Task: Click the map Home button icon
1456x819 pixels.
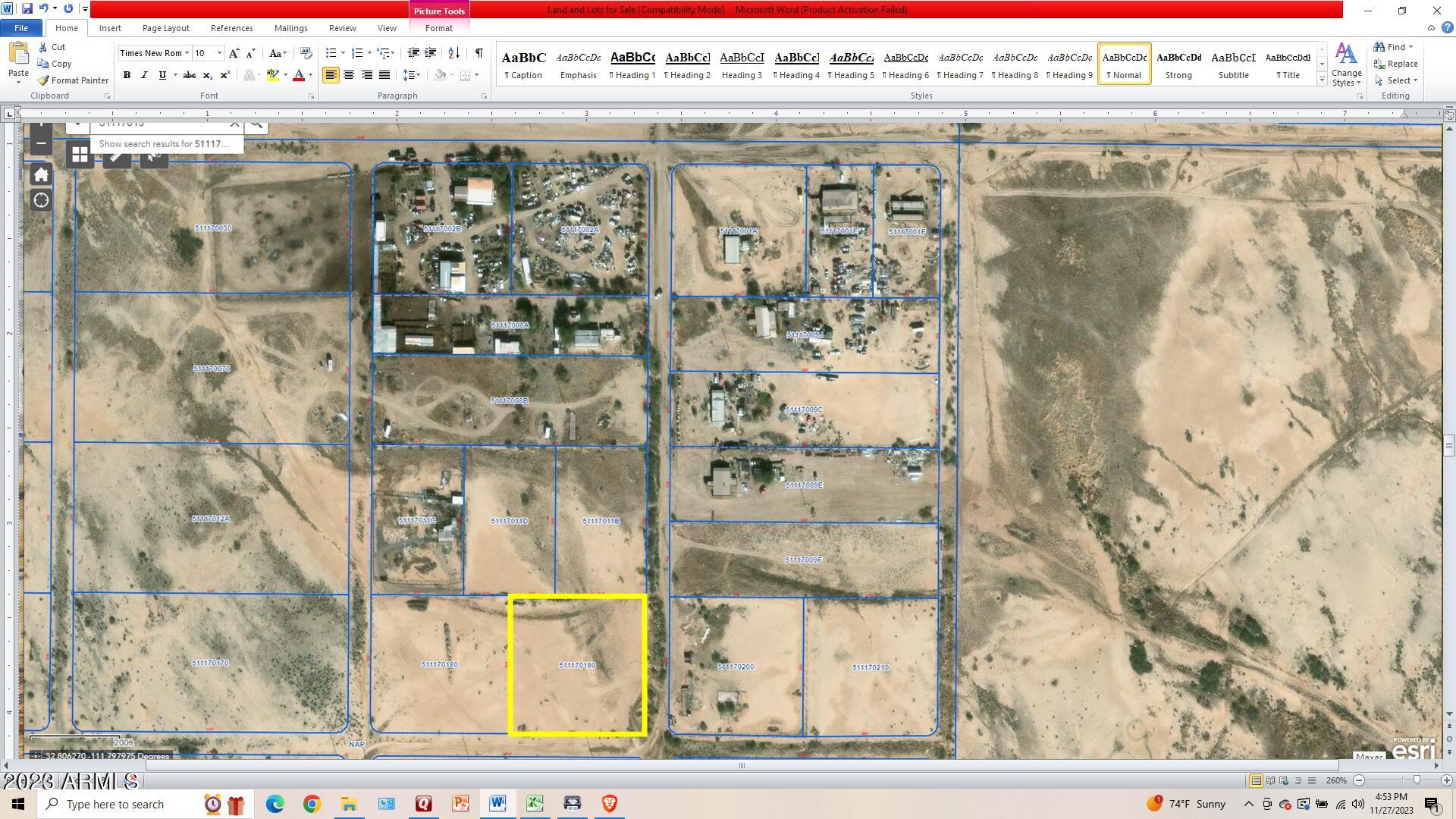Action: click(x=41, y=174)
